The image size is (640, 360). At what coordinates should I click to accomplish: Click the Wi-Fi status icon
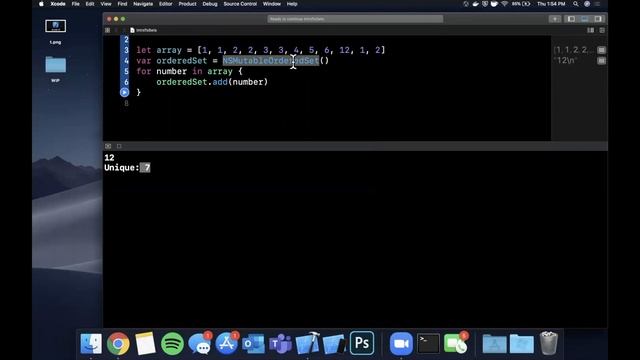pos(504,4)
